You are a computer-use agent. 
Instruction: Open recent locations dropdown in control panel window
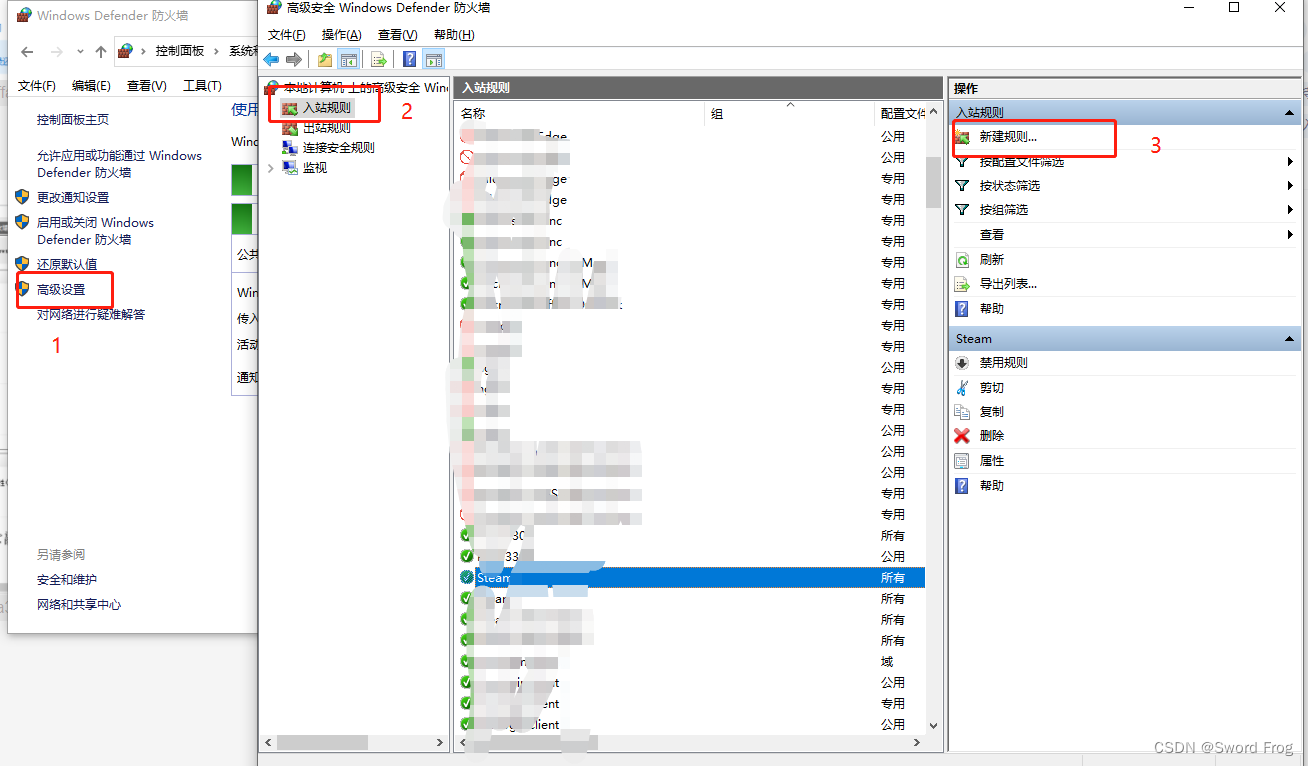[x=80, y=52]
